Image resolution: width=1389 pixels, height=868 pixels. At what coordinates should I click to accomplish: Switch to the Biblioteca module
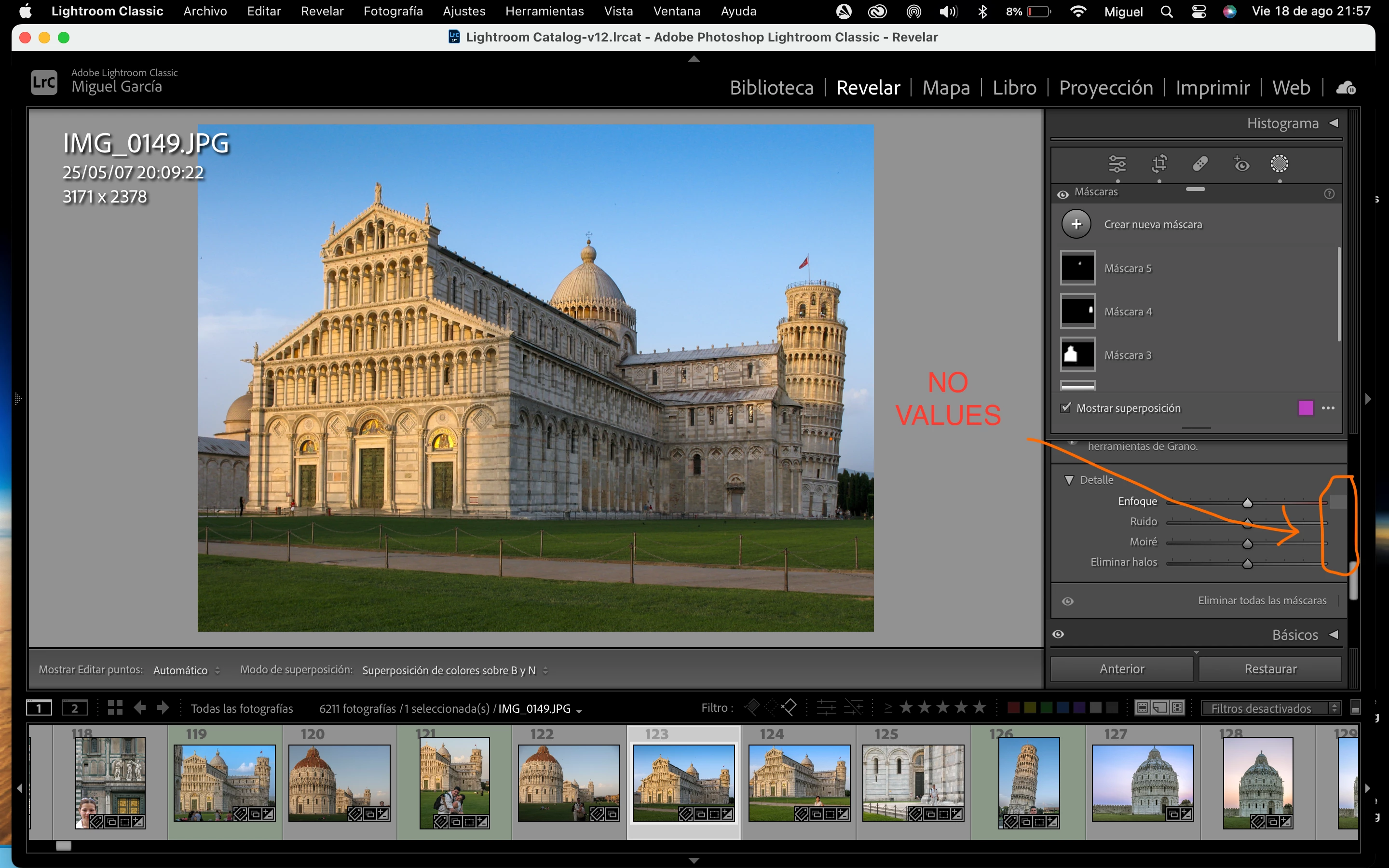[771, 88]
